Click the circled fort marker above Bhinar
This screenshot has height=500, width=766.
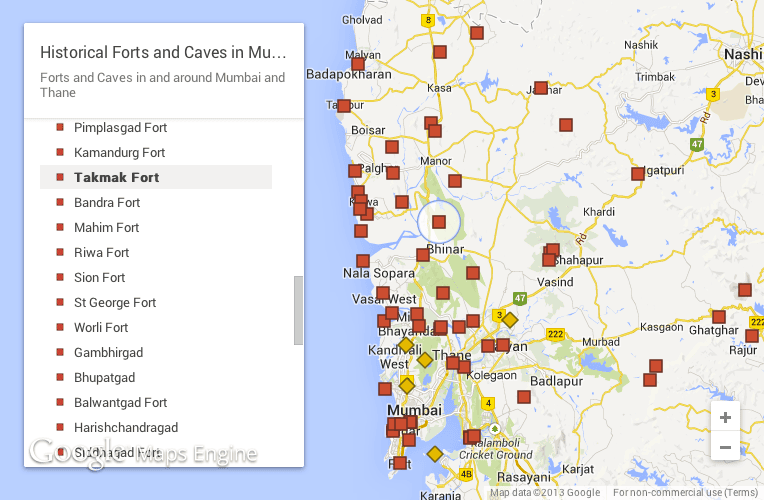[438, 222]
